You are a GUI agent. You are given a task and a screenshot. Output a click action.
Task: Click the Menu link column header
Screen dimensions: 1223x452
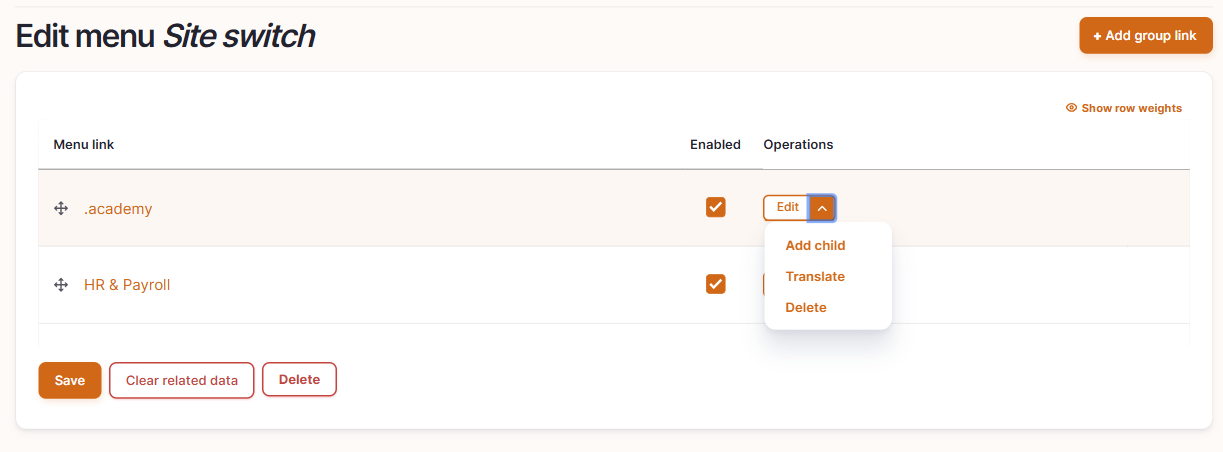84,144
